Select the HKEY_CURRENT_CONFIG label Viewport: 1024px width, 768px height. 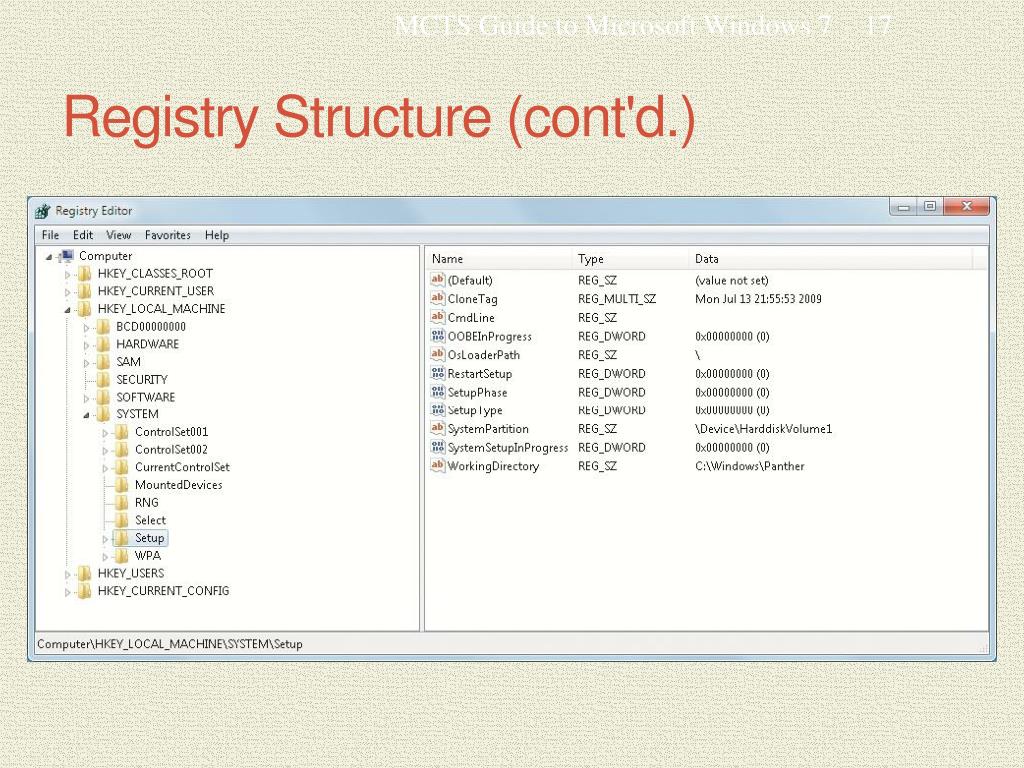tap(163, 591)
